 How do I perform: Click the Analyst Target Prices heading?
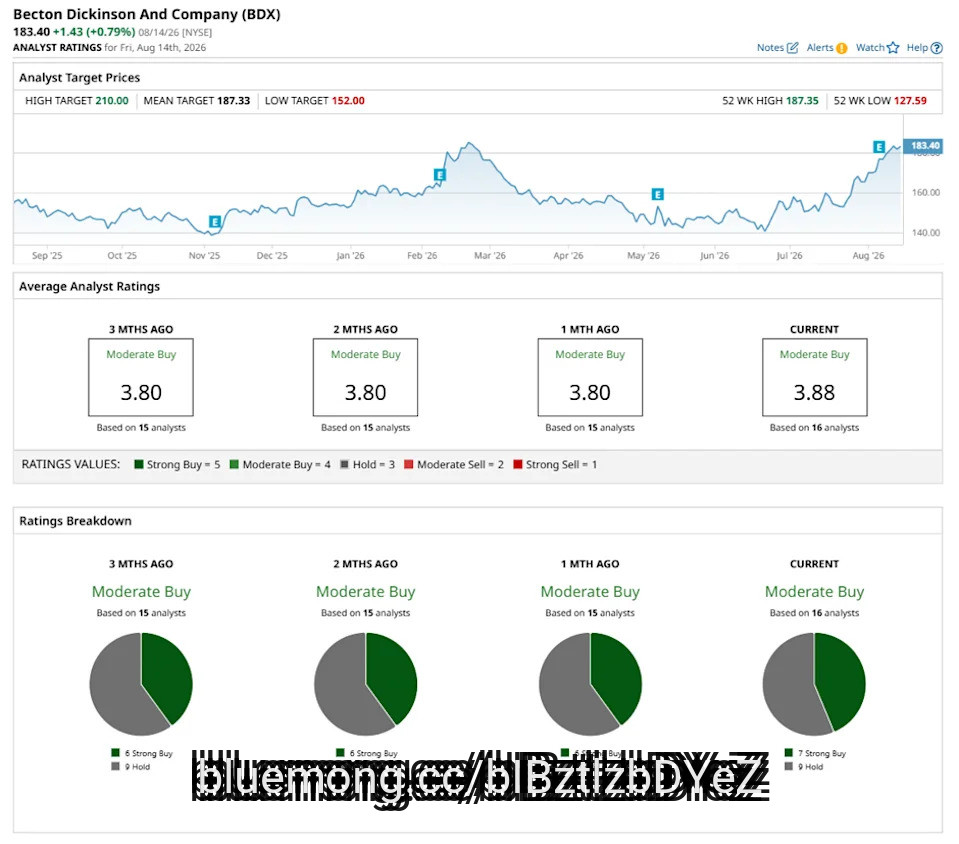tap(80, 78)
